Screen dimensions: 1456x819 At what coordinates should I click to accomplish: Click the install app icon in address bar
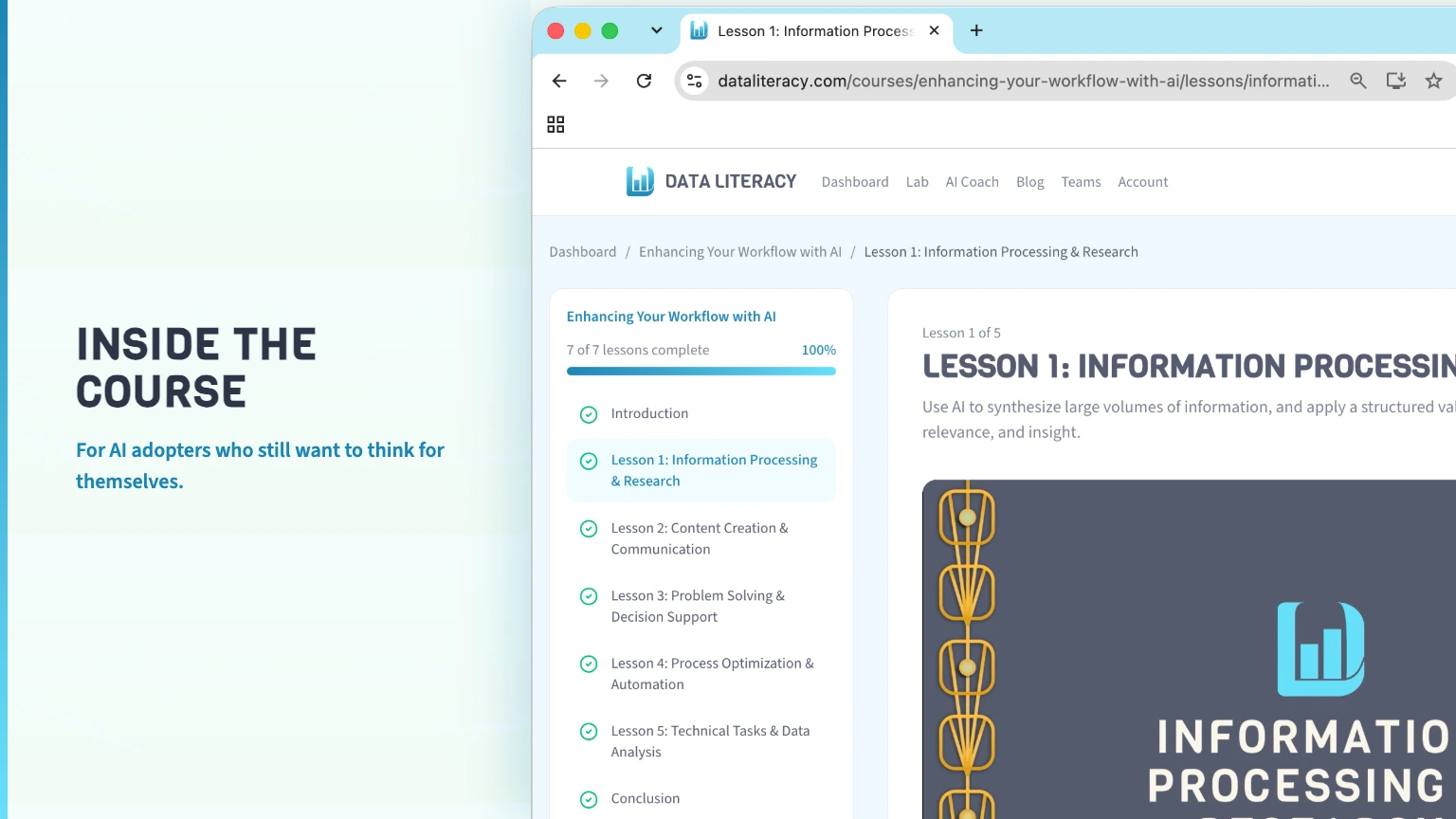point(1395,81)
